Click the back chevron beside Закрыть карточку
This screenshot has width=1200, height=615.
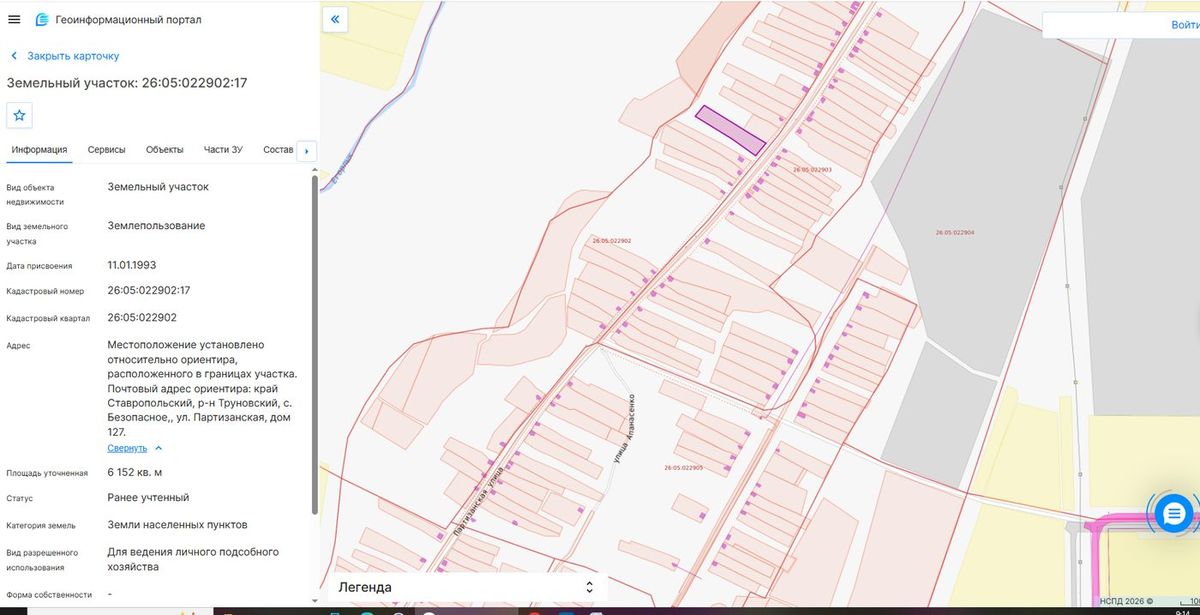coord(14,56)
